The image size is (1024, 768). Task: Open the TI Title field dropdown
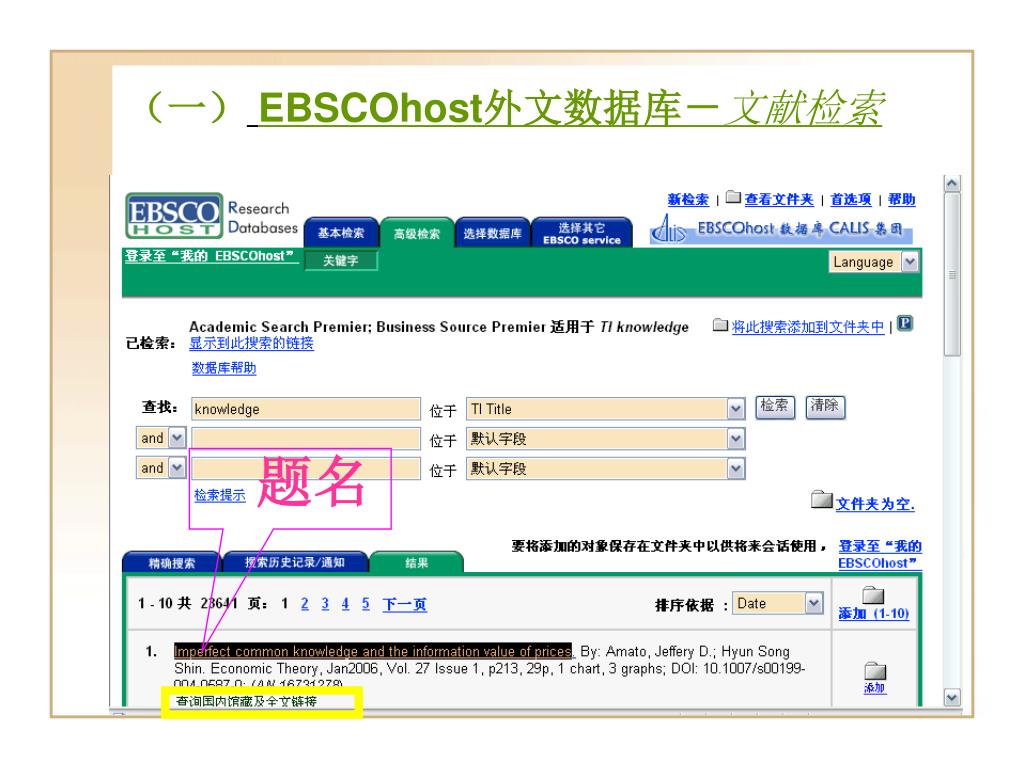(736, 409)
